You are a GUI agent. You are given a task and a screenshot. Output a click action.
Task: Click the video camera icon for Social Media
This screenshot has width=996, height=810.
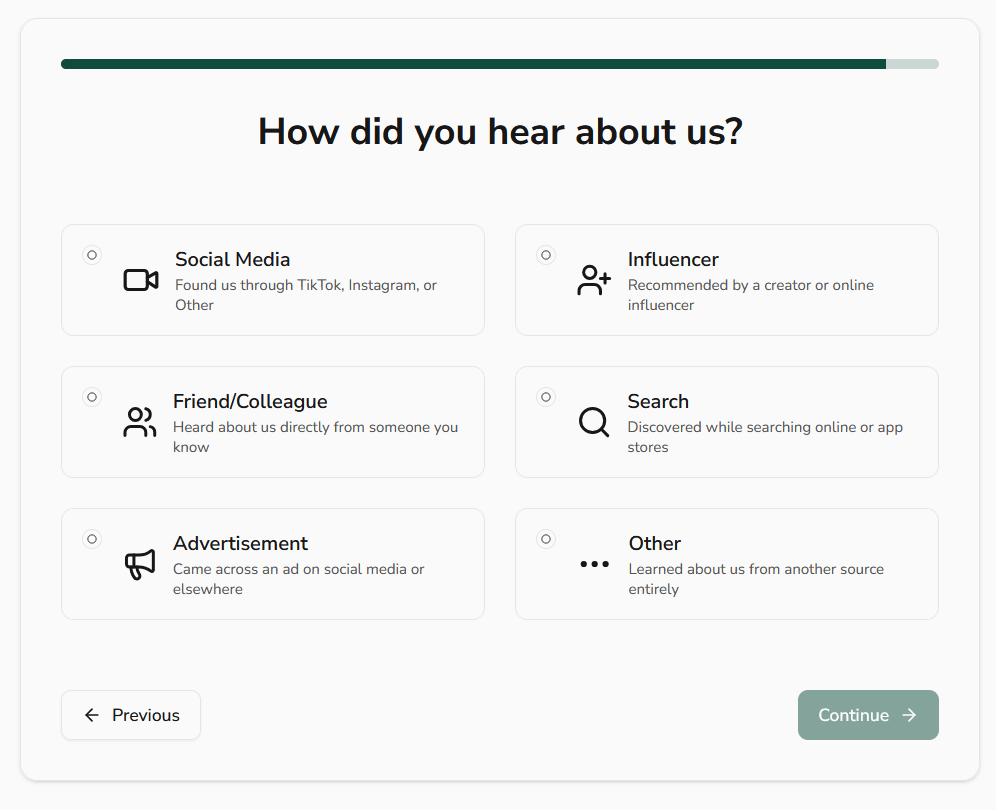[x=141, y=280]
